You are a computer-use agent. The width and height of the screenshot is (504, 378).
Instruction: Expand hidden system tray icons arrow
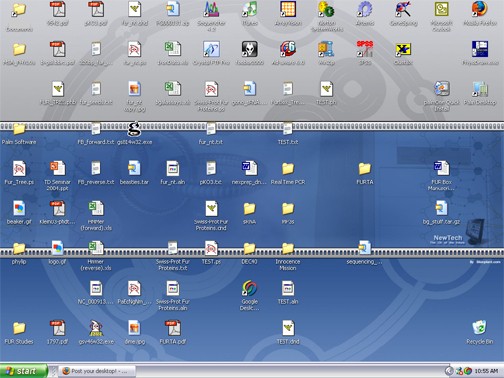click(449, 371)
